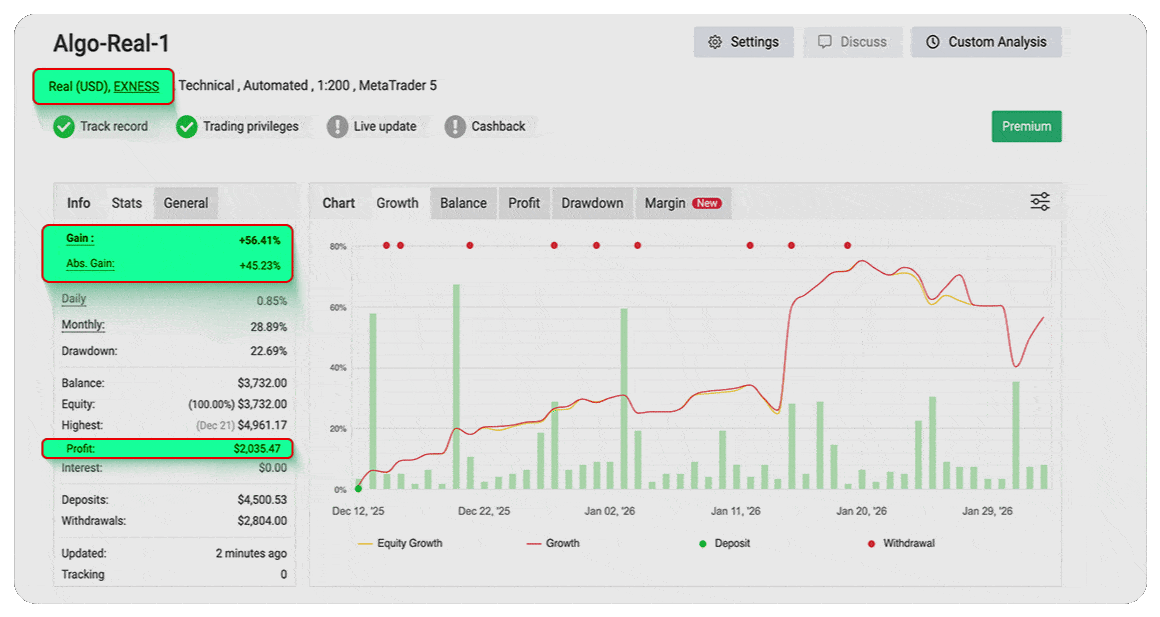Screen dimensions: 1160x617
Task: Click the green deposit dot on chart
Action: pos(358,489)
